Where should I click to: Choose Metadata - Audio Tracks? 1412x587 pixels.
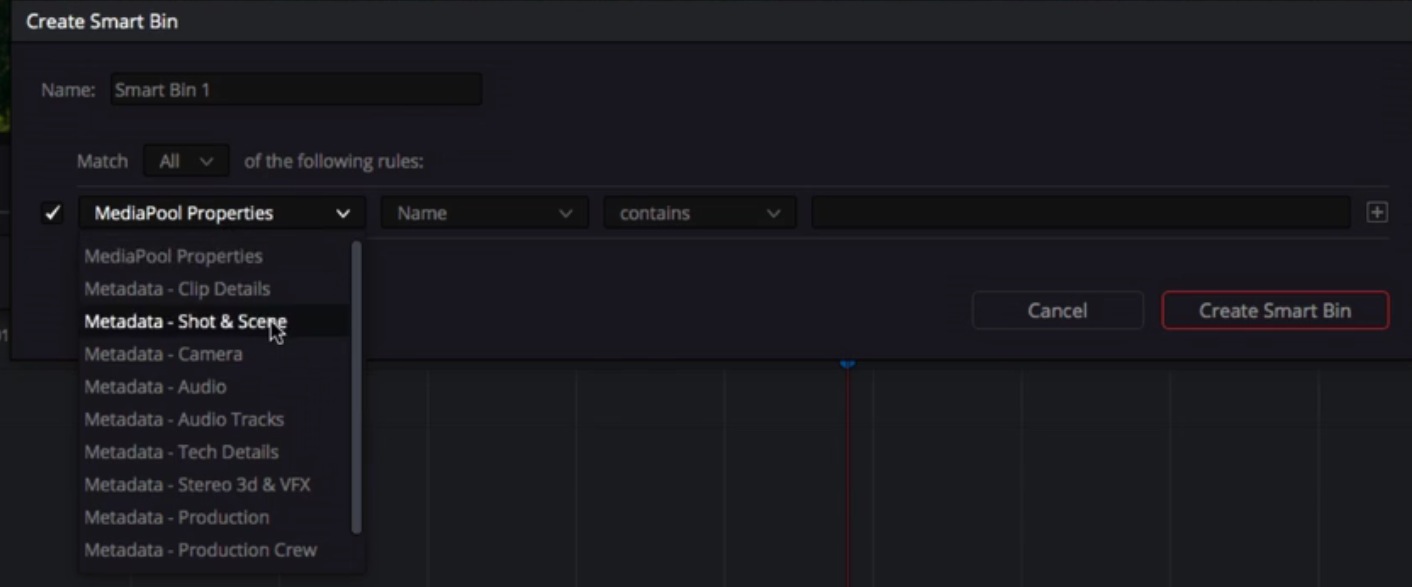[184, 420]
